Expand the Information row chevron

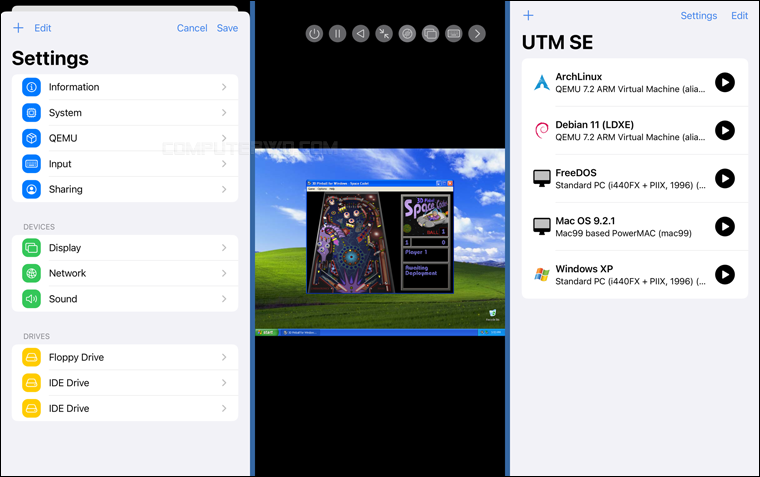tap(224, 87)
